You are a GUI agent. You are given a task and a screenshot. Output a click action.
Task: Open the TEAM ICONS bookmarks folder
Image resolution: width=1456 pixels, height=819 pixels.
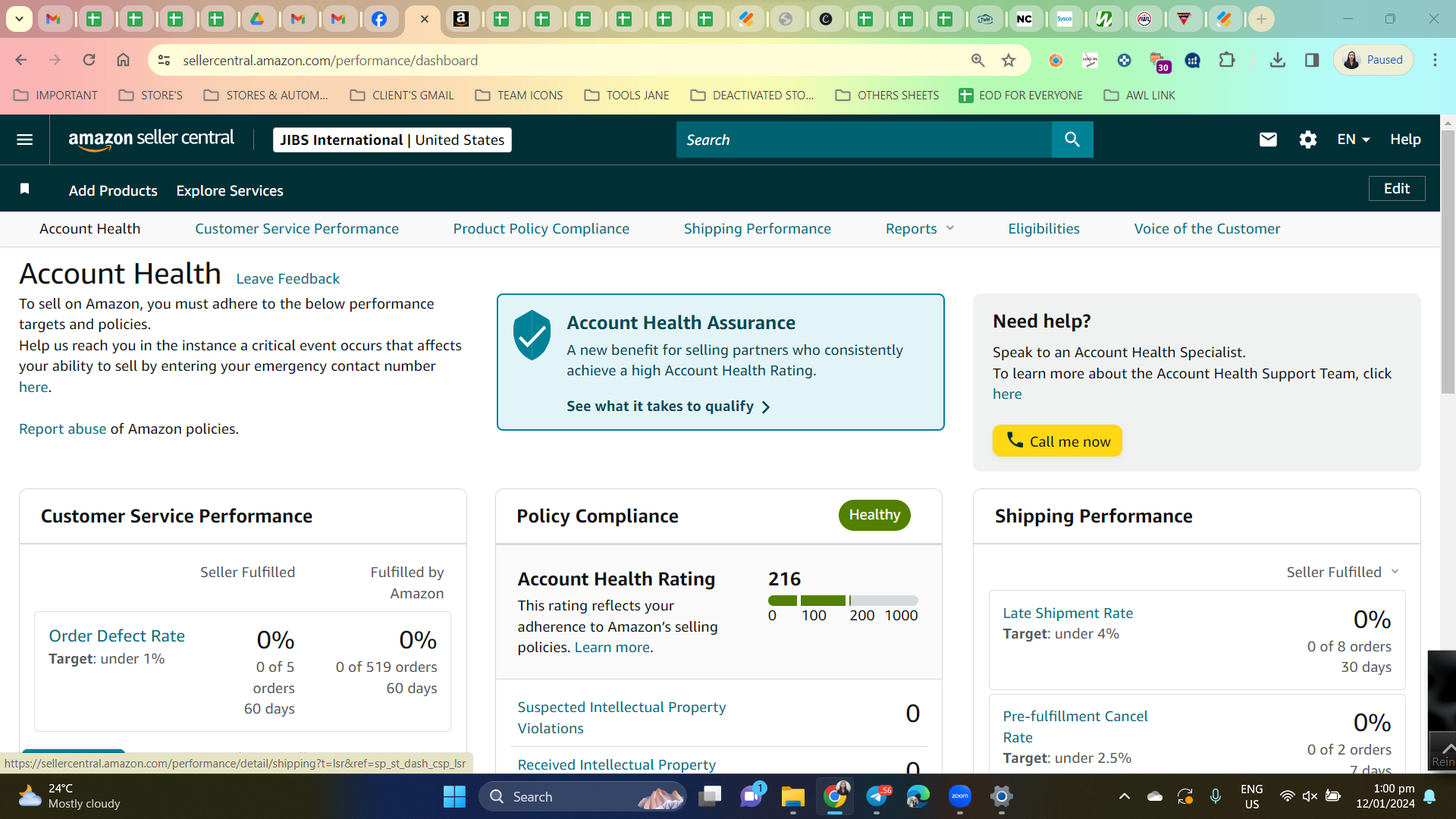coord(519,96)
